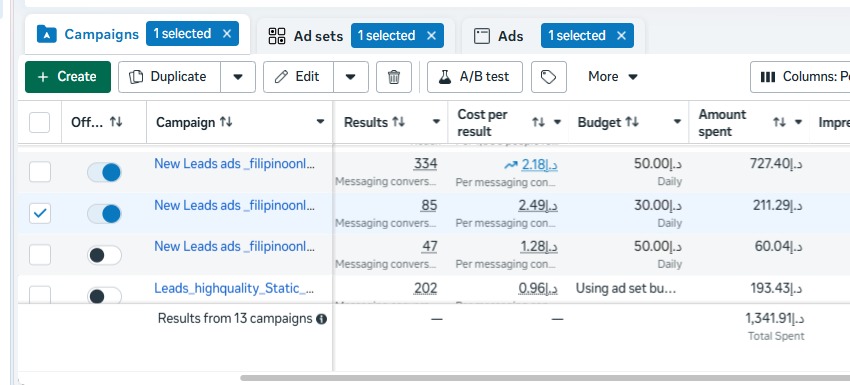Sort by Off/On column arrows
Image resolution: width=850 pixels, height=385 pixels.
pos(116,122)
